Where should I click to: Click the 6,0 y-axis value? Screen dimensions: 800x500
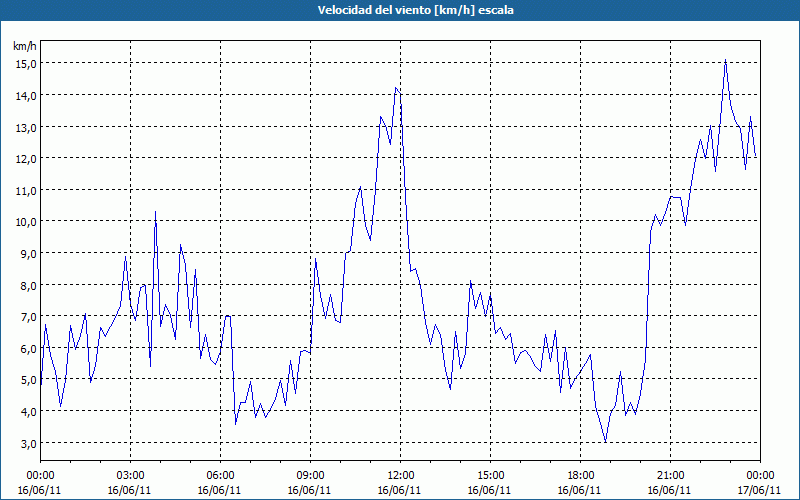[x=25, y=348]
